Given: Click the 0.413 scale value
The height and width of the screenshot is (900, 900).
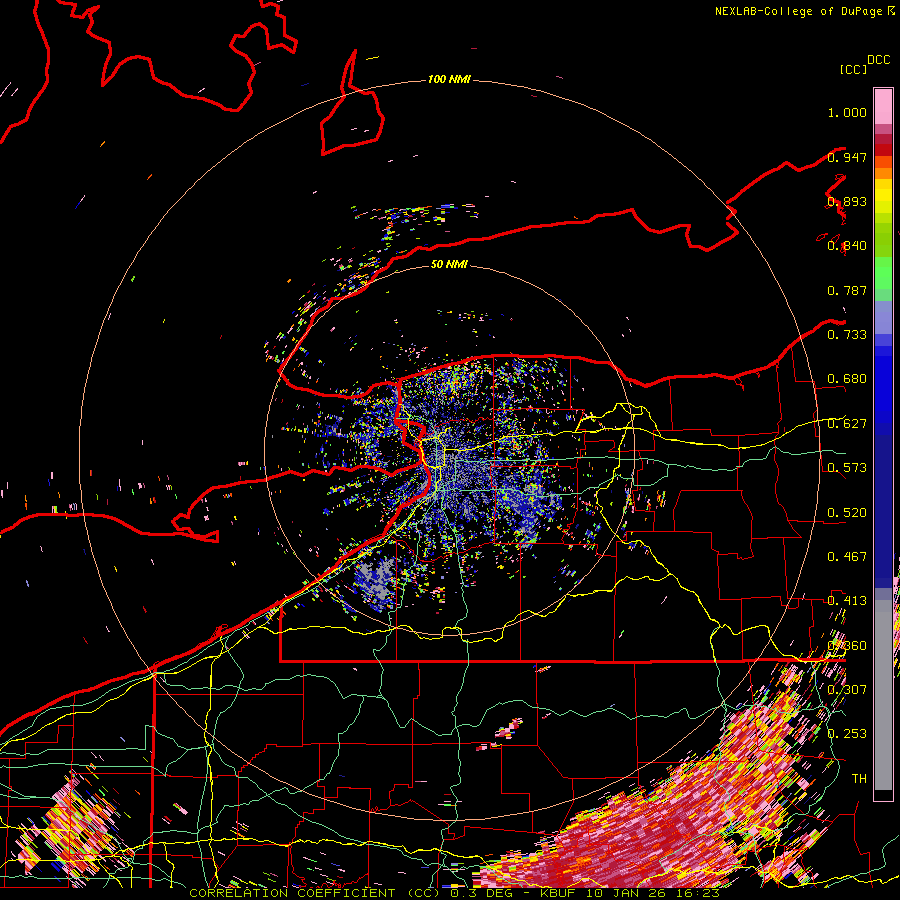Looking at the screenshot, I should [847, 601].
